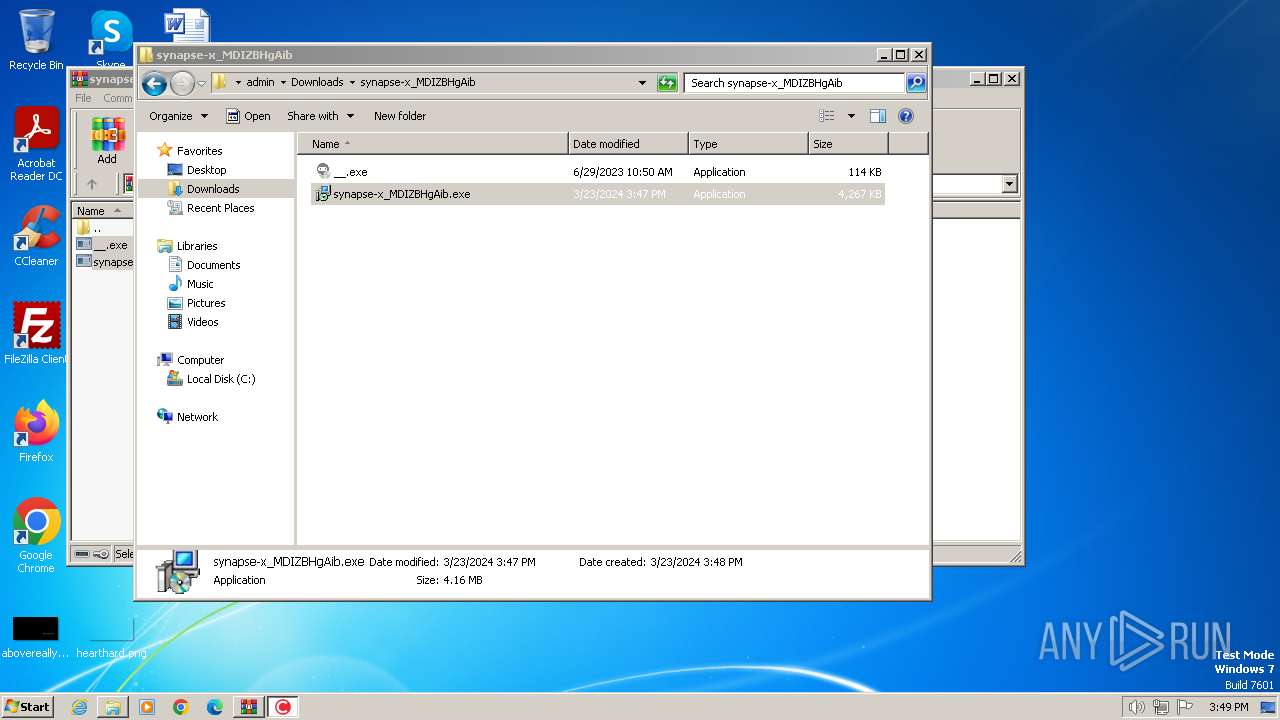This screenshot has height=720, width=1280.
Task: Open the recent pages dropdown arrow
Action: coord(201,84)
